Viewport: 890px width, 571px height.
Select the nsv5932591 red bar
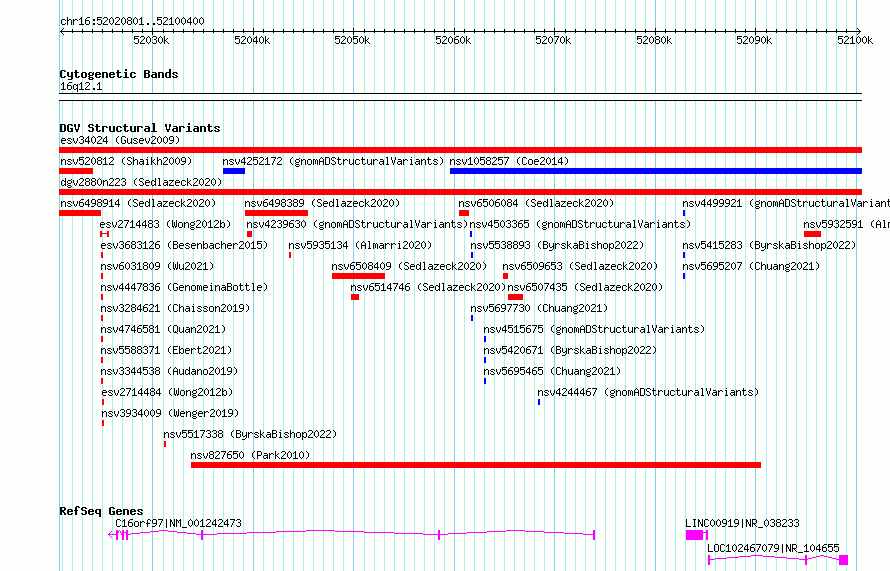pyautogui.click(x=812, y=234)
